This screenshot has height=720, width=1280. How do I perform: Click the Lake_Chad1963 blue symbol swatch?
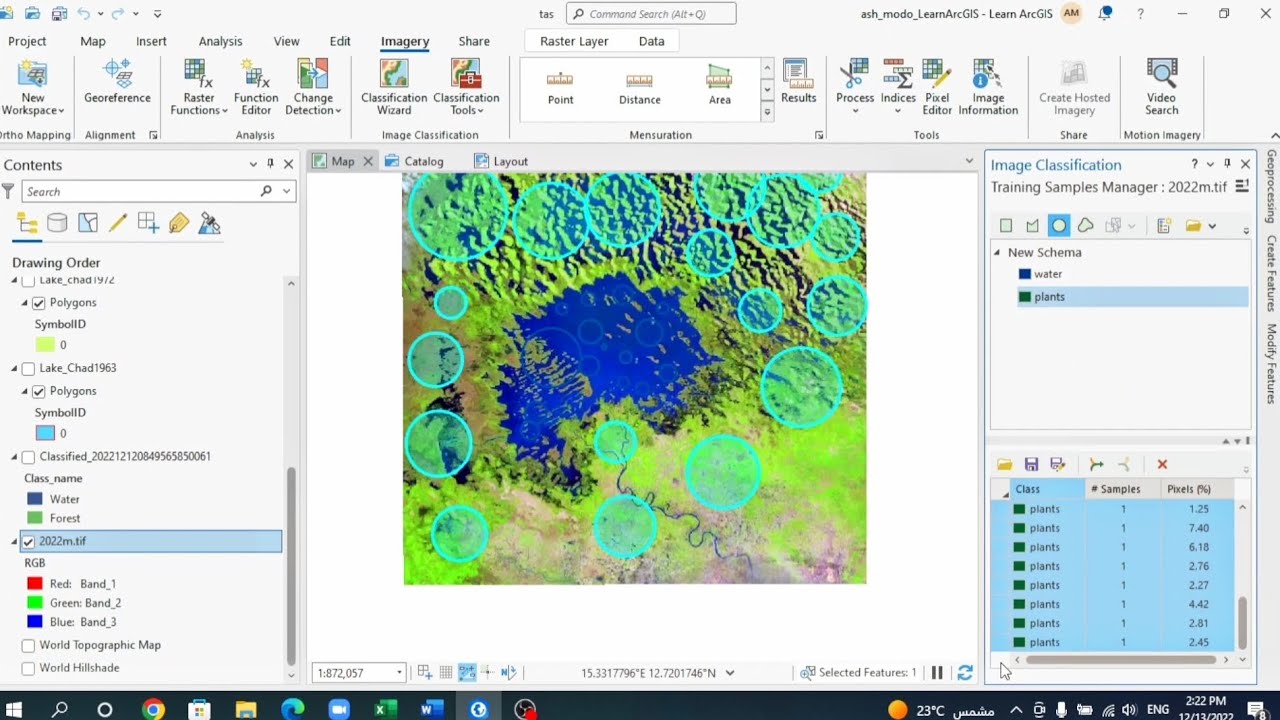click(45, 433)
